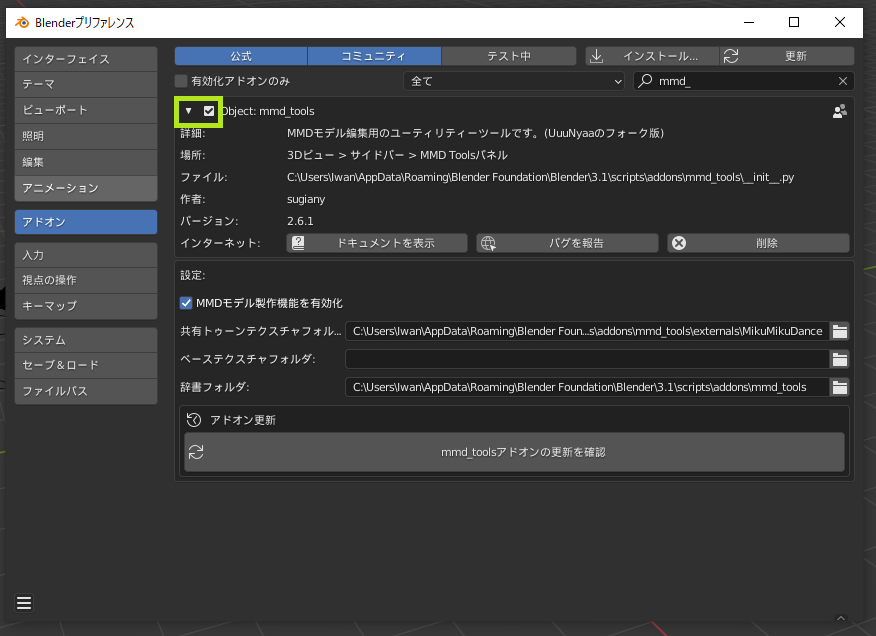Open the 編集 preferences section
The image size is (876, 636).
[x=86, y=162]
